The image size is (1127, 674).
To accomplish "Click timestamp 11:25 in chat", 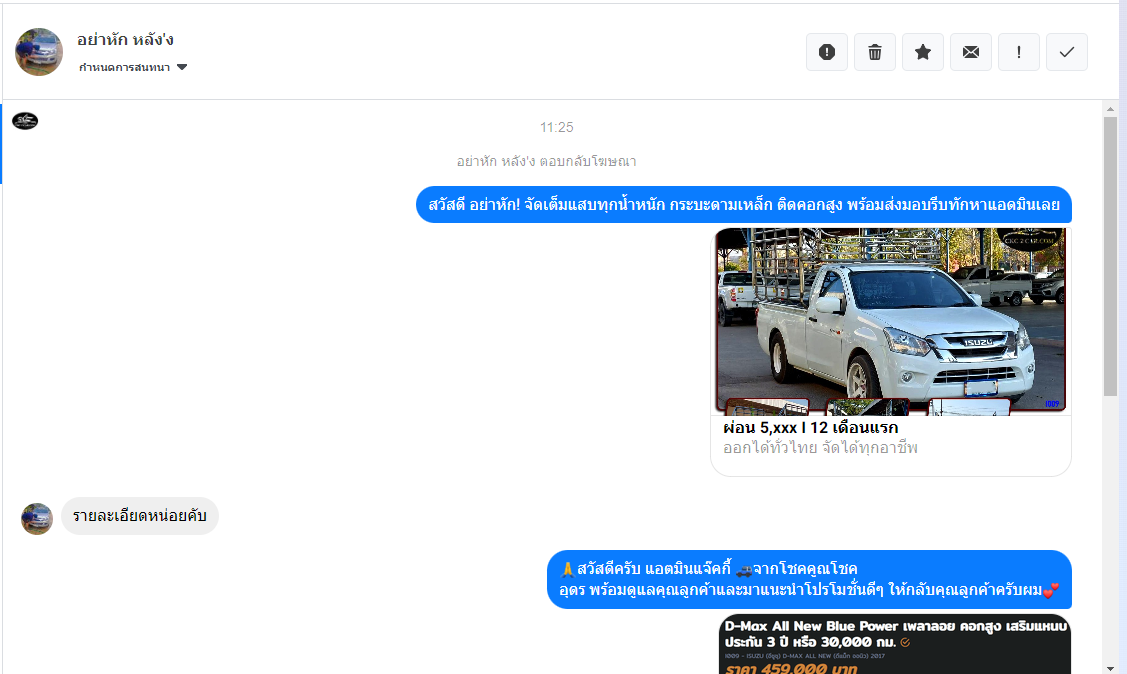I will (x=557, y=127).
